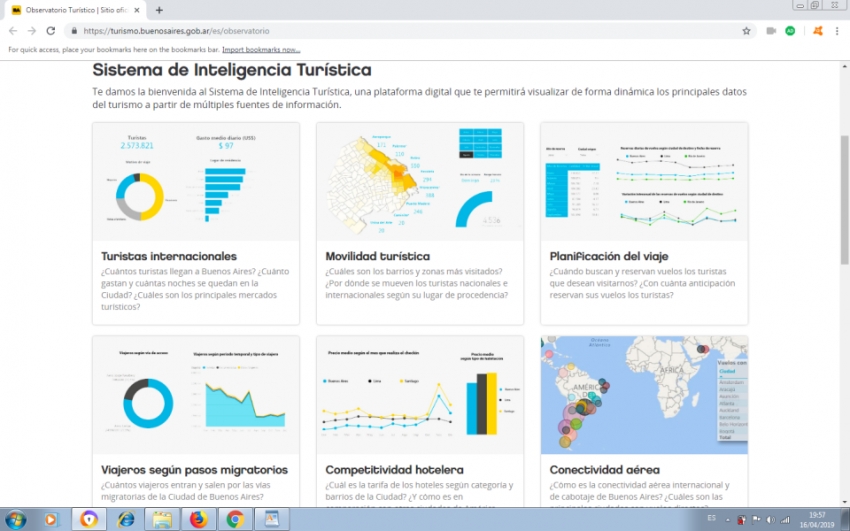Open the Windows Start menu
This screenshot has height=531, width=850.
point(15,519)
